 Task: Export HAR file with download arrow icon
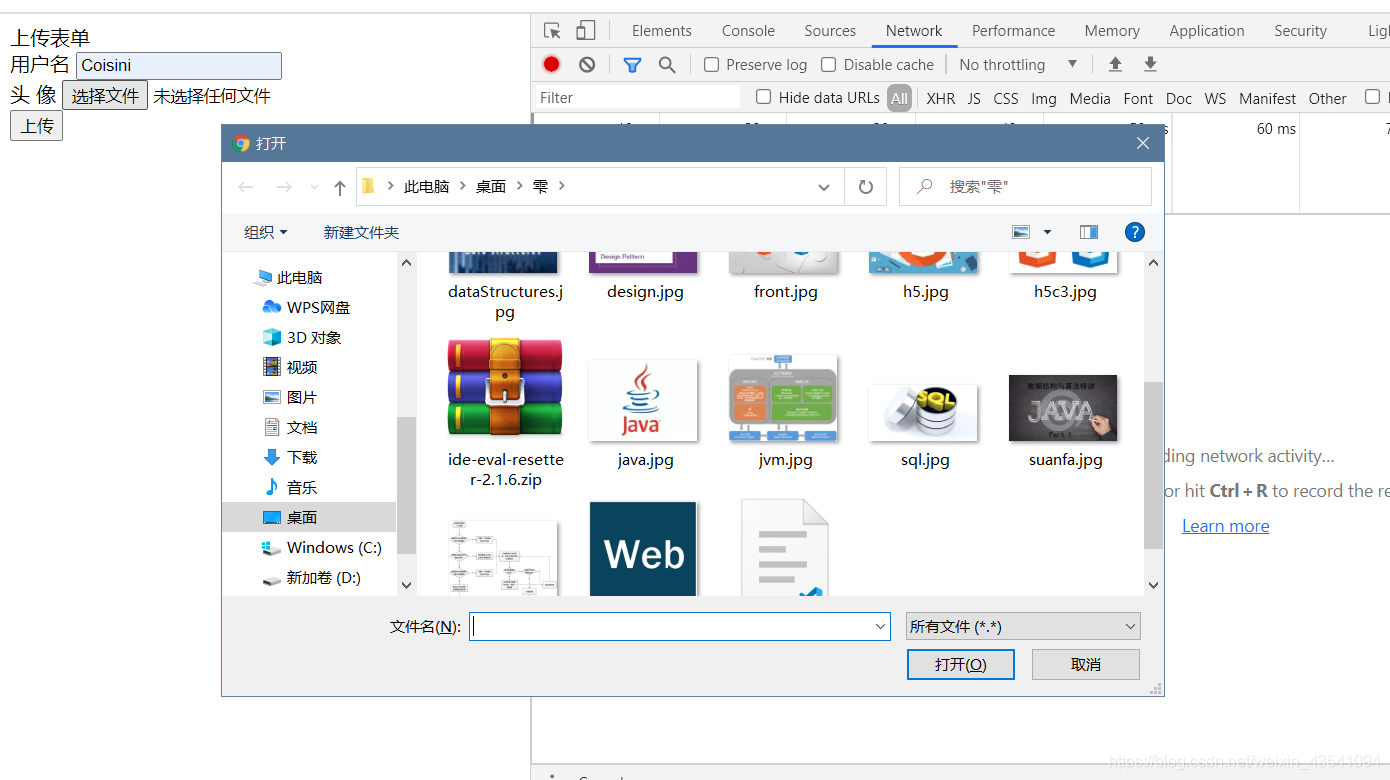click(1150, 64)
